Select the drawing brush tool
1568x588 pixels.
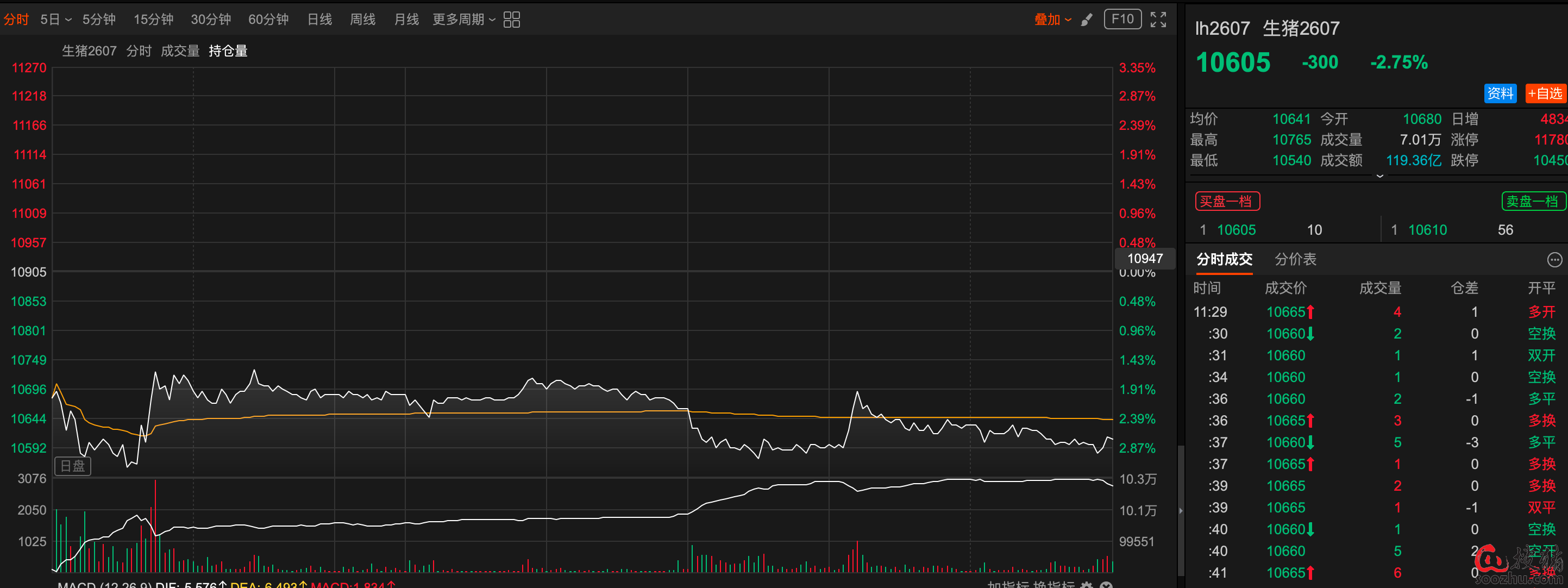(1087, 20)
